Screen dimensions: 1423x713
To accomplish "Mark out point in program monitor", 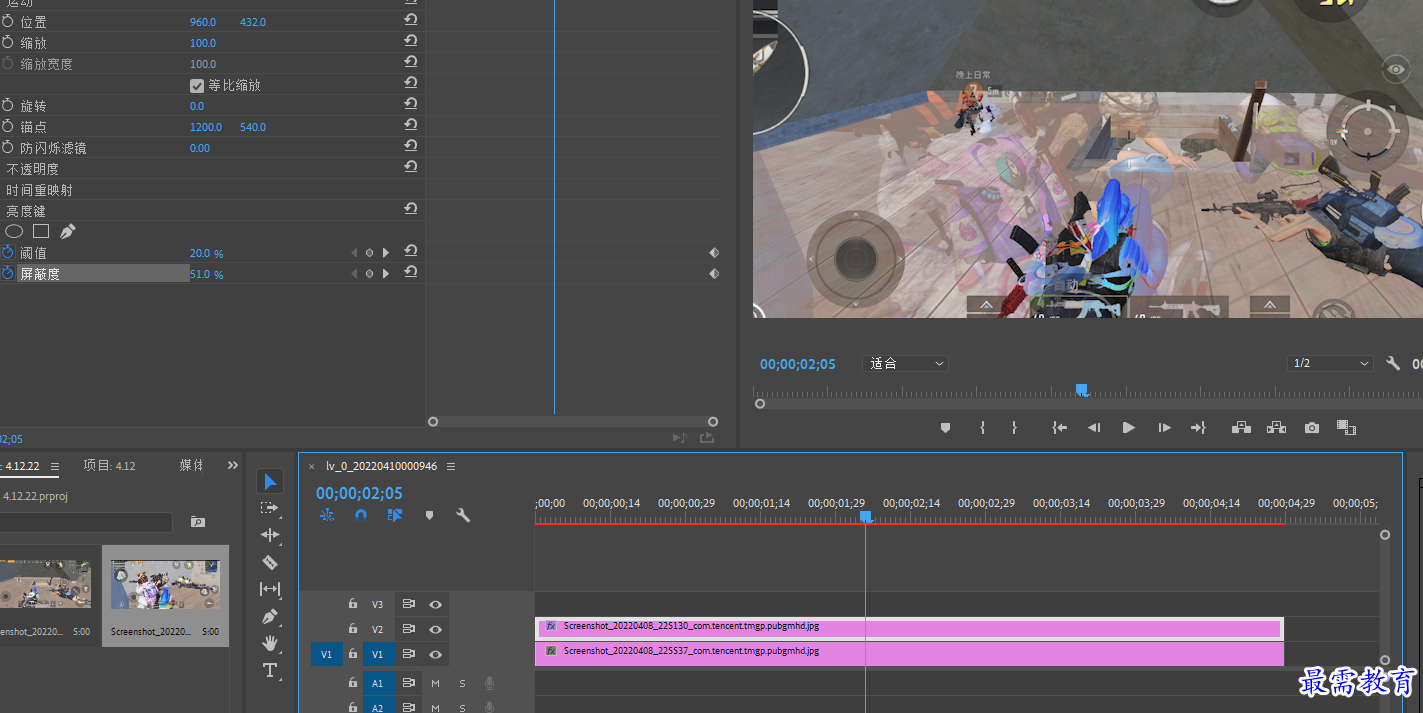I will [1014, 427].
